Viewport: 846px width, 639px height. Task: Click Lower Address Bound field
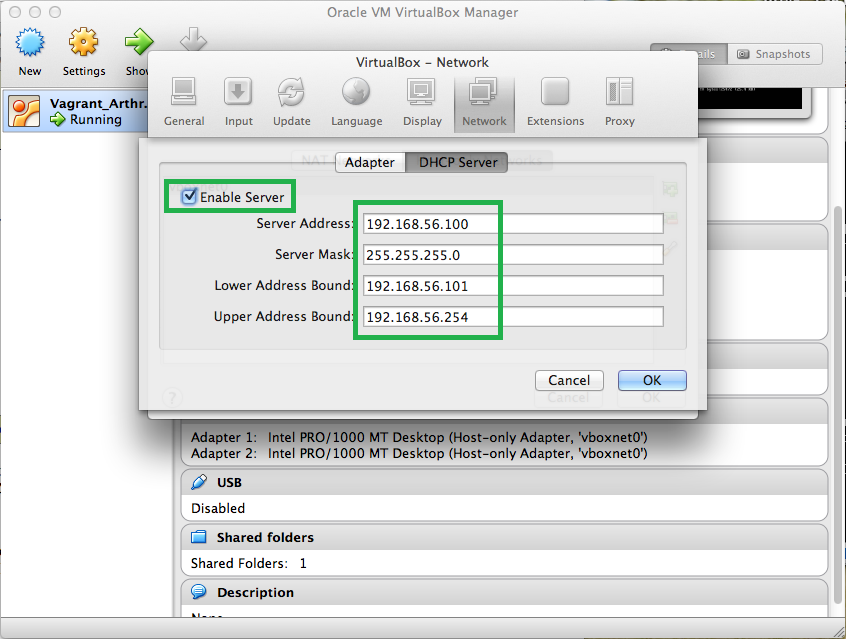pos(513,286)
